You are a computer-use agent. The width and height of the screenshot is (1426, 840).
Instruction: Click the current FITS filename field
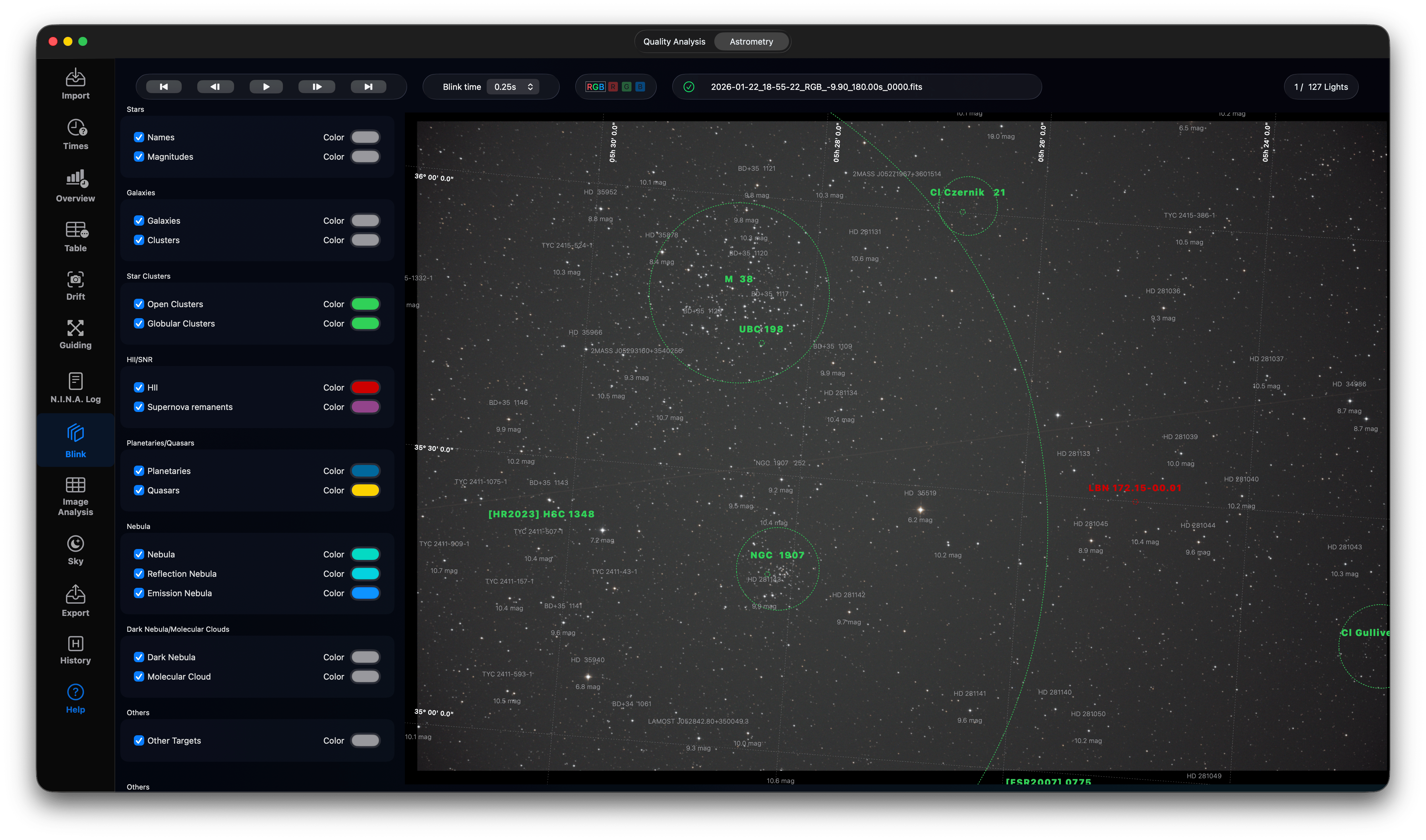tap(857, 87)
